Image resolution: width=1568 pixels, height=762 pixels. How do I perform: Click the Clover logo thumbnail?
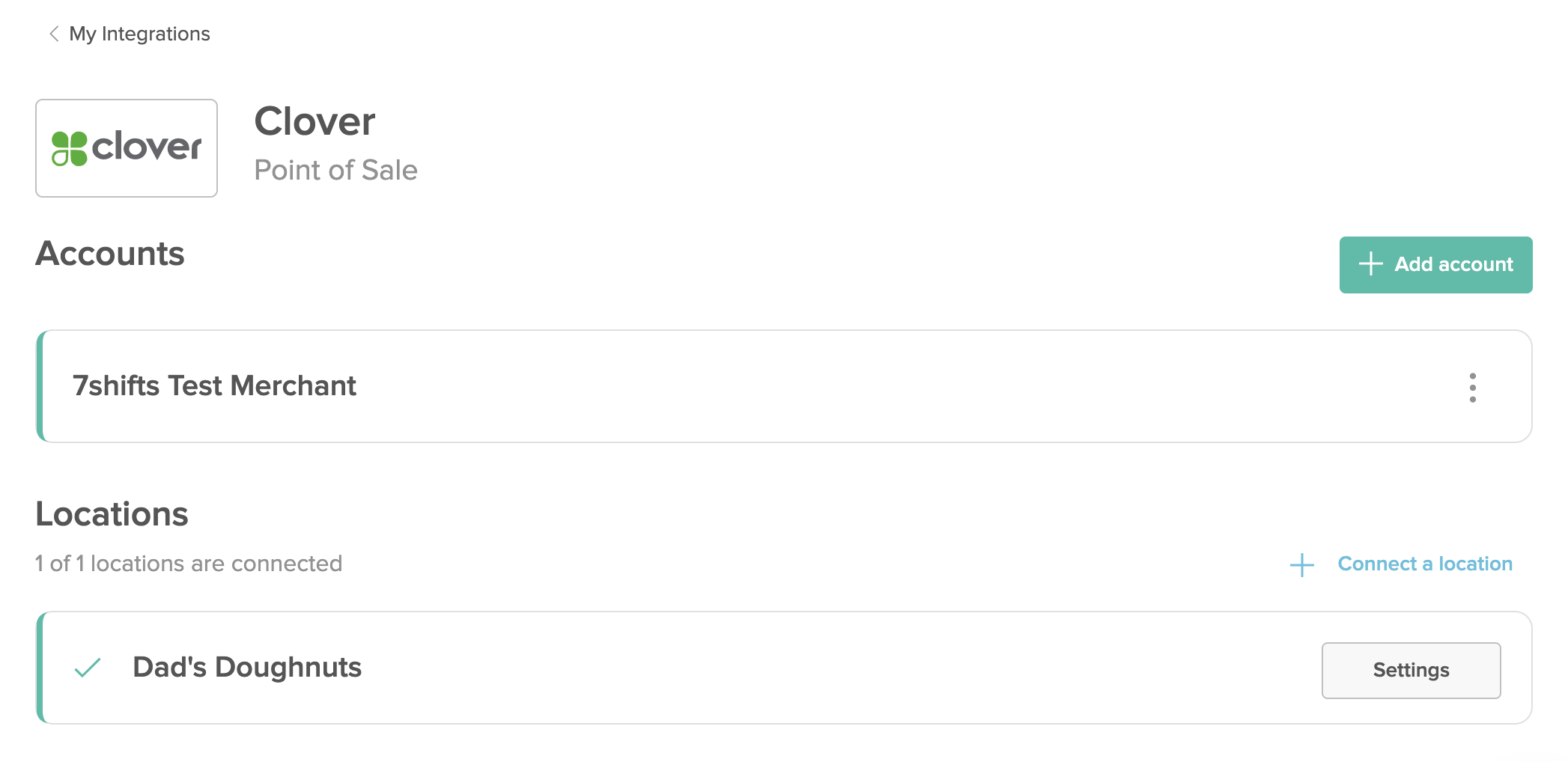tap(127, 148)
